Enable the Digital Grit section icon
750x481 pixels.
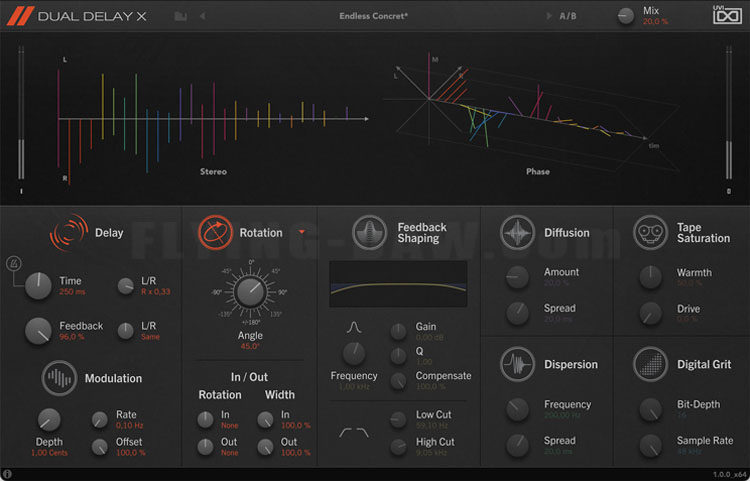pyautogui.click(x=650, y=364)
